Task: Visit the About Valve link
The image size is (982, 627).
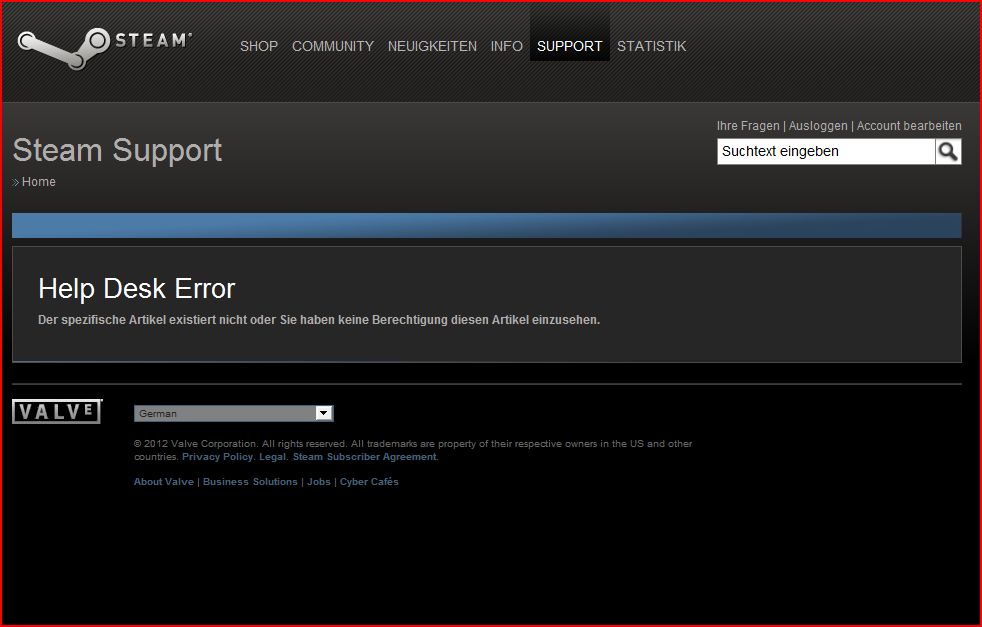Action: pos(164,482)
